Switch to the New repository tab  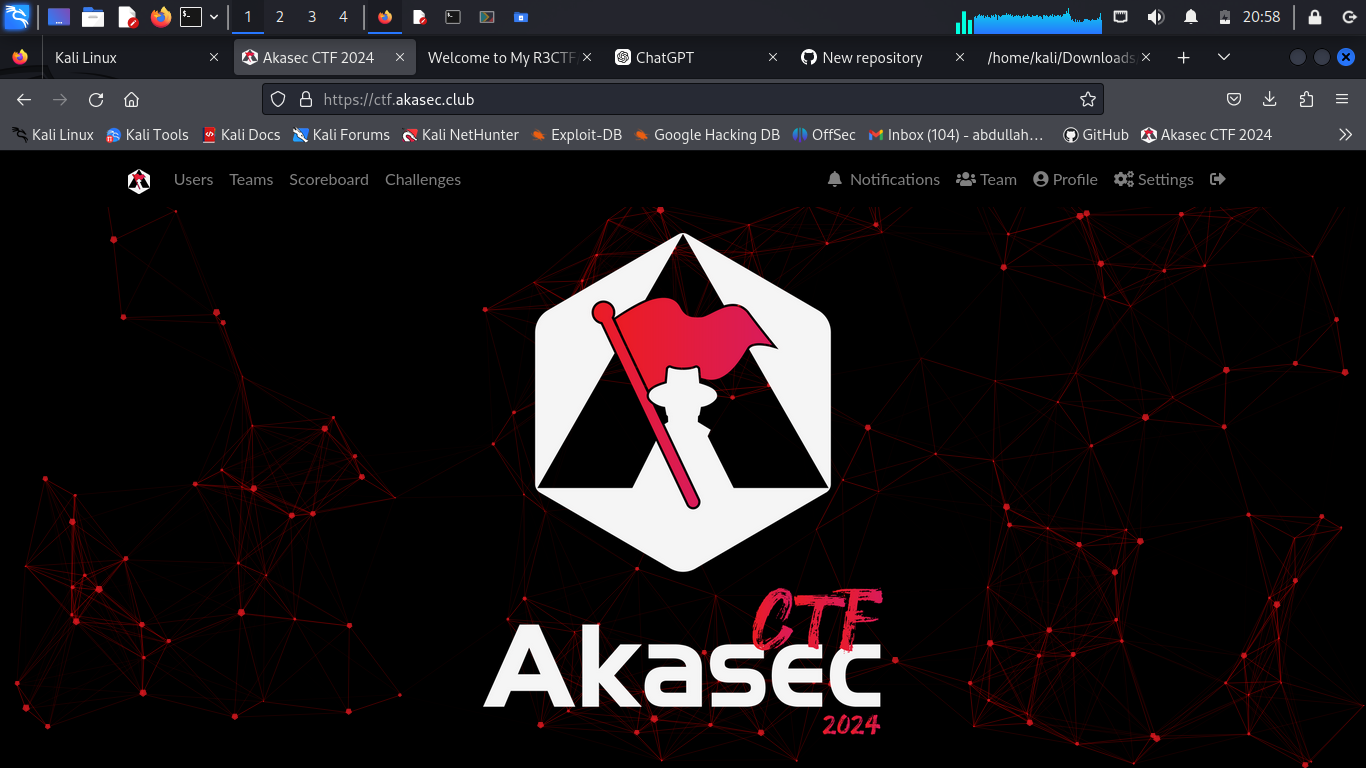(x=882, y=58)
